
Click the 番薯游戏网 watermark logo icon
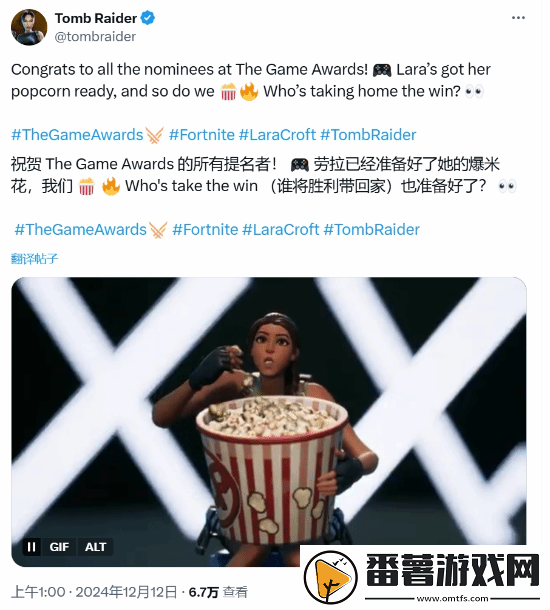coord(331,577)
